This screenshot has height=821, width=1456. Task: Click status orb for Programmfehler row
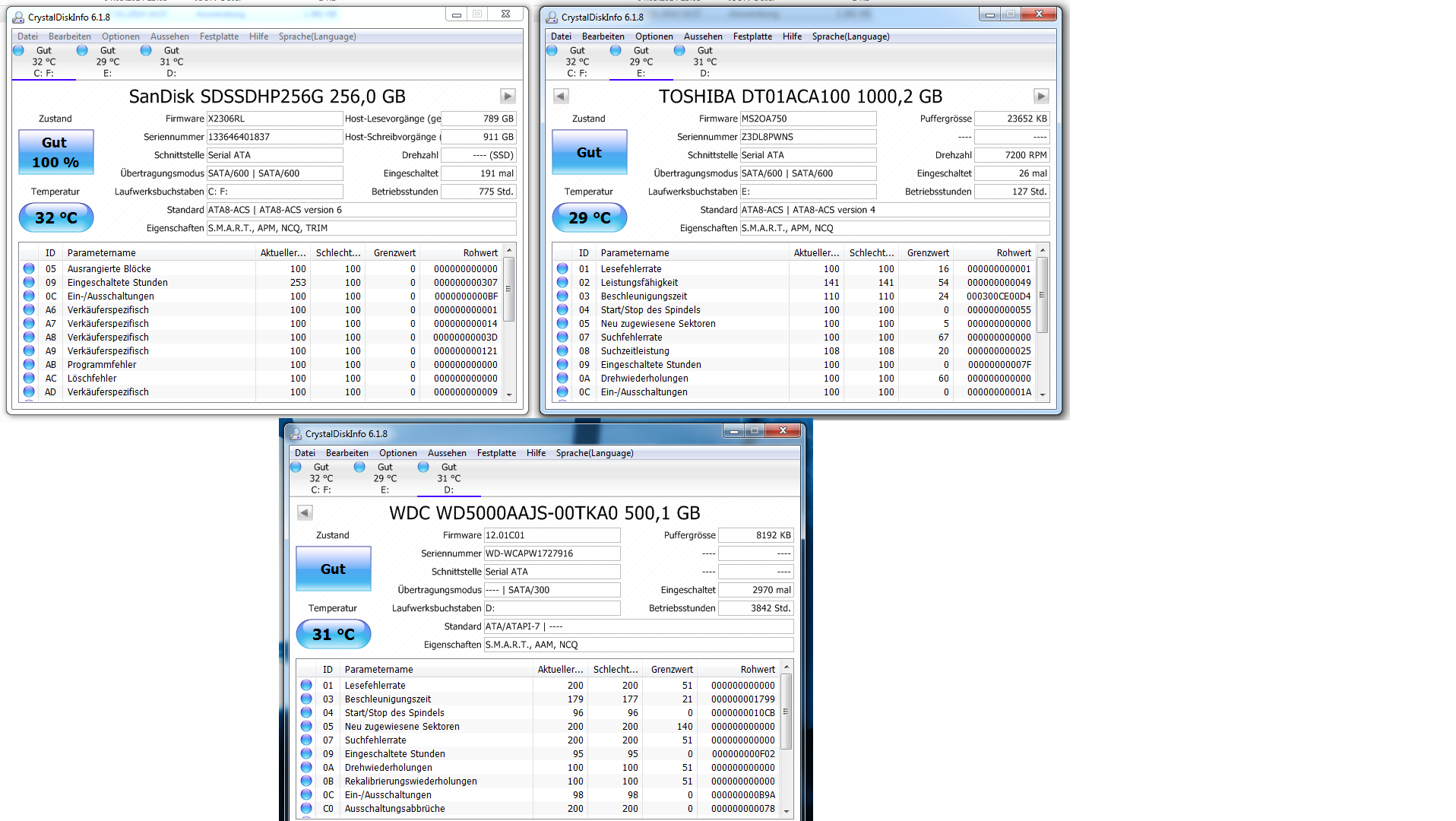pos(29,364)
